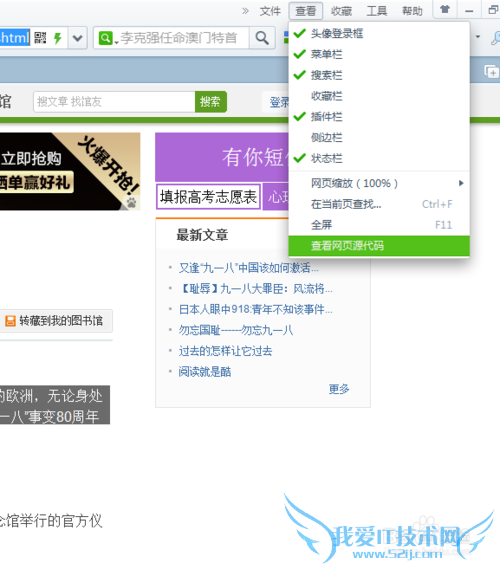Select the 填报高考志愿表 tab
Viewport: 500px width, 569px height.
208,197
